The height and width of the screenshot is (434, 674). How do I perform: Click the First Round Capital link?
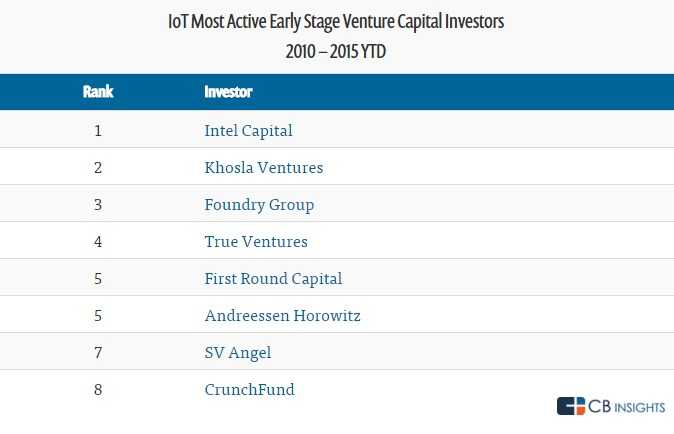click(273, 278)
